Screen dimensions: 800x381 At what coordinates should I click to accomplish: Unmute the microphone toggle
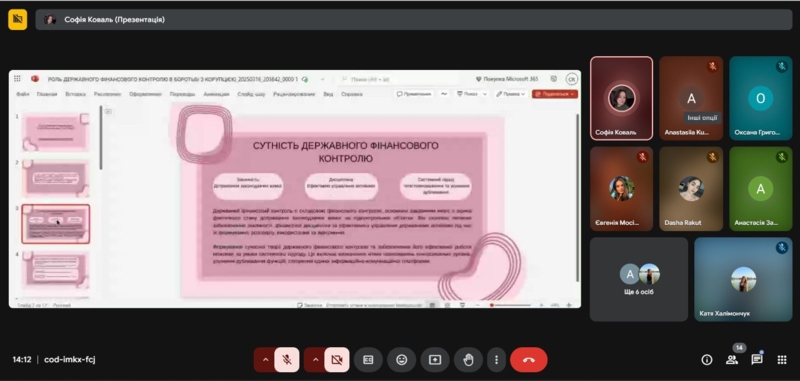(287, 360)
